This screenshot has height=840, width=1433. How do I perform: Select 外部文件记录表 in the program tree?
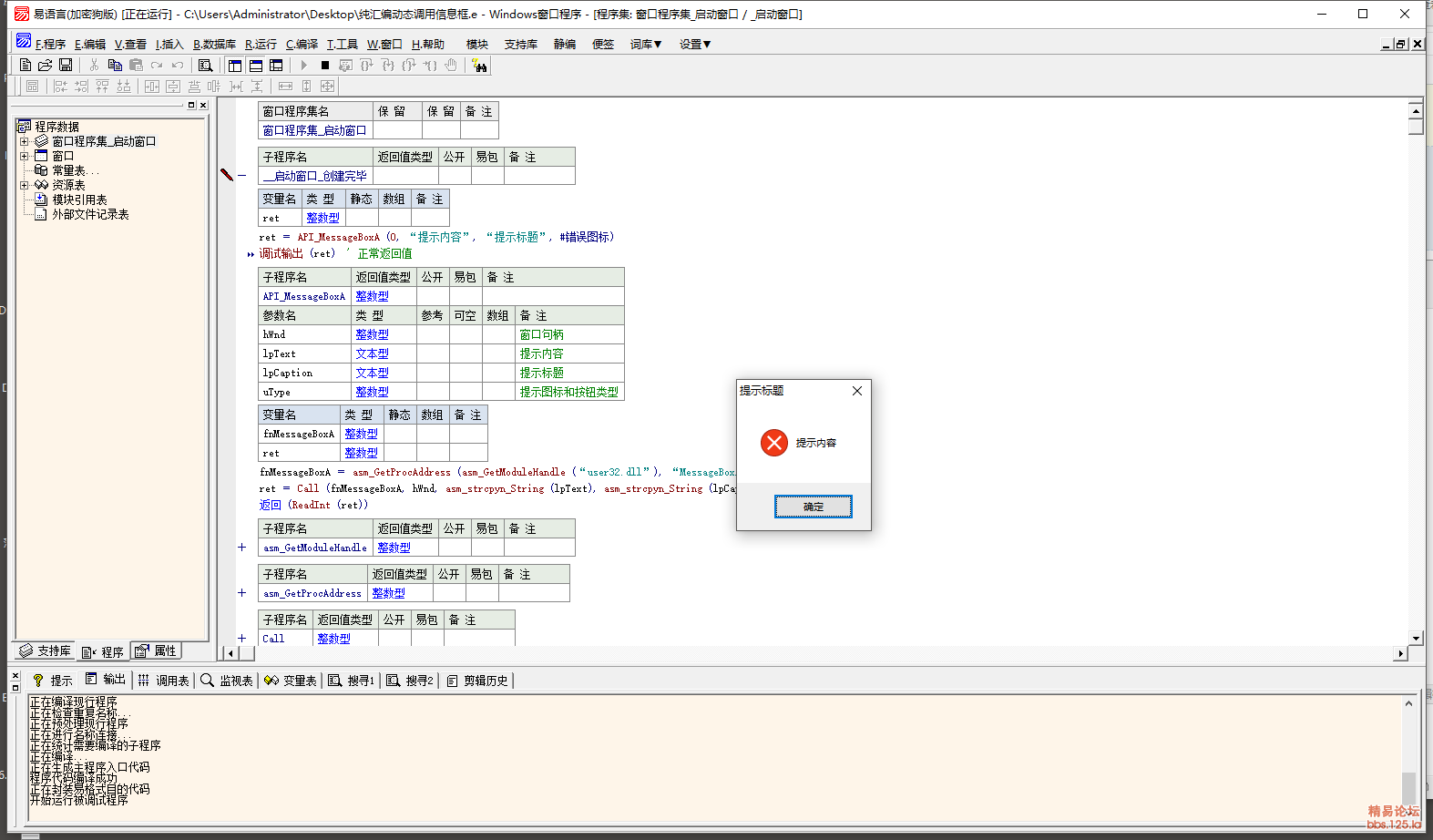coord(90,214)
